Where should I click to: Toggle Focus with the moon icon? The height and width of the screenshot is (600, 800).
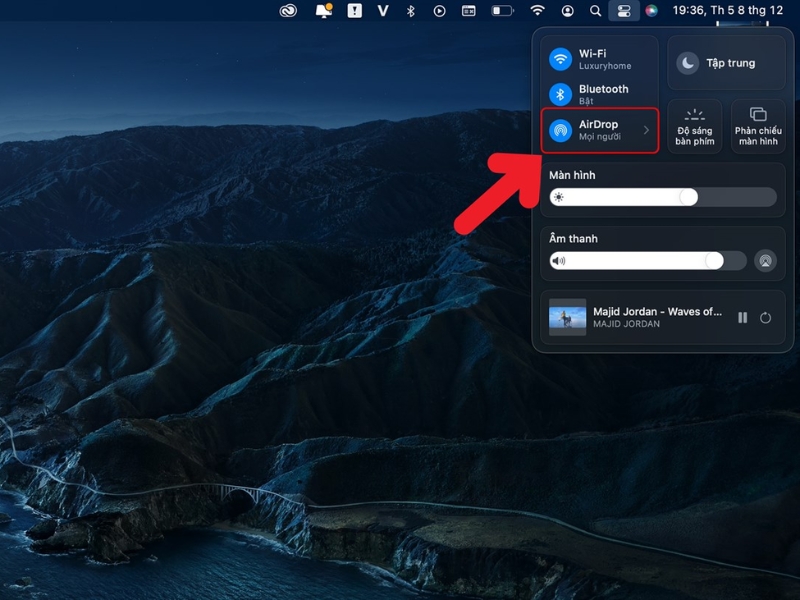pos(687,63)
